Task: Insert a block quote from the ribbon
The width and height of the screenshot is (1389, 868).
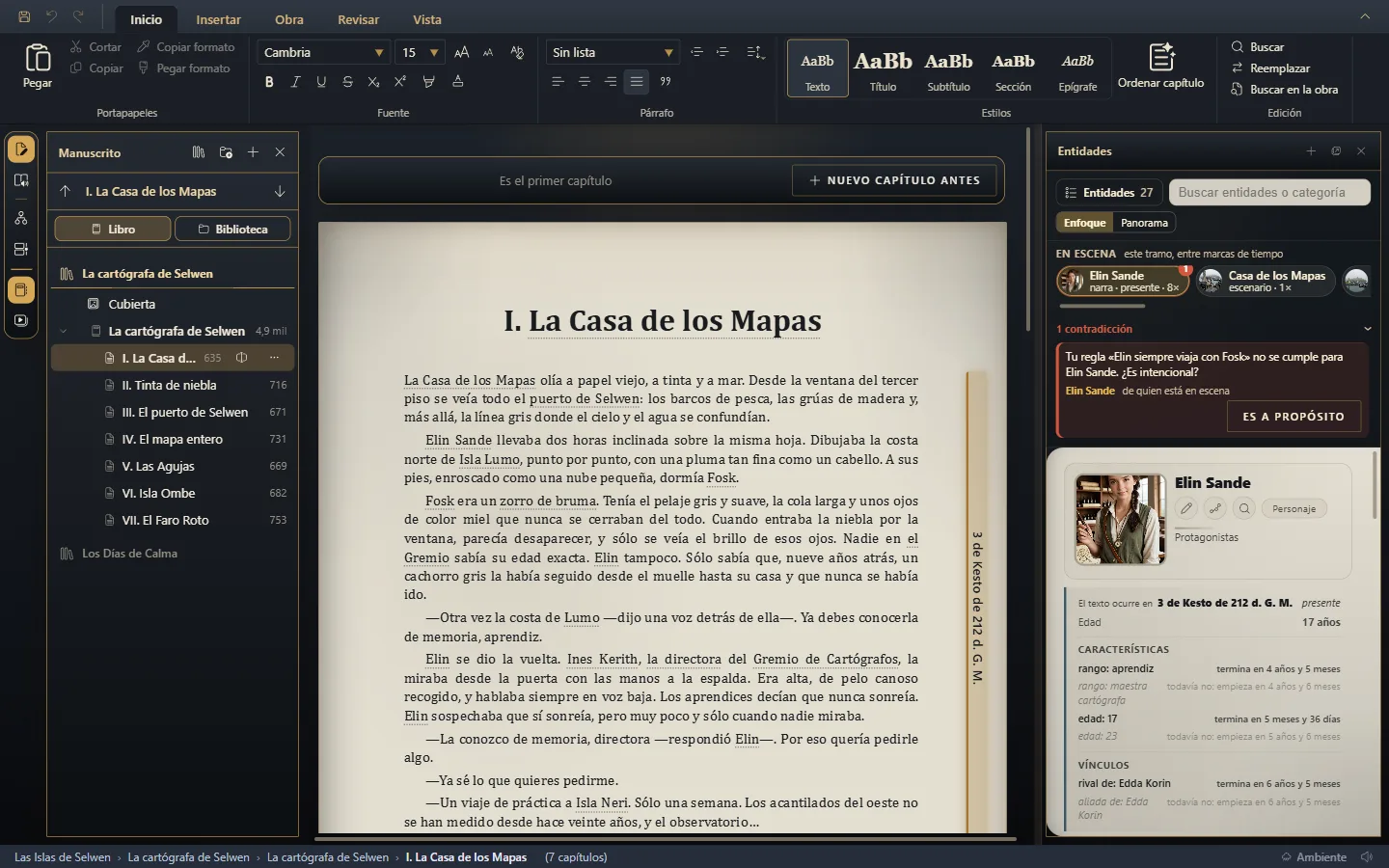Action: 665,81
